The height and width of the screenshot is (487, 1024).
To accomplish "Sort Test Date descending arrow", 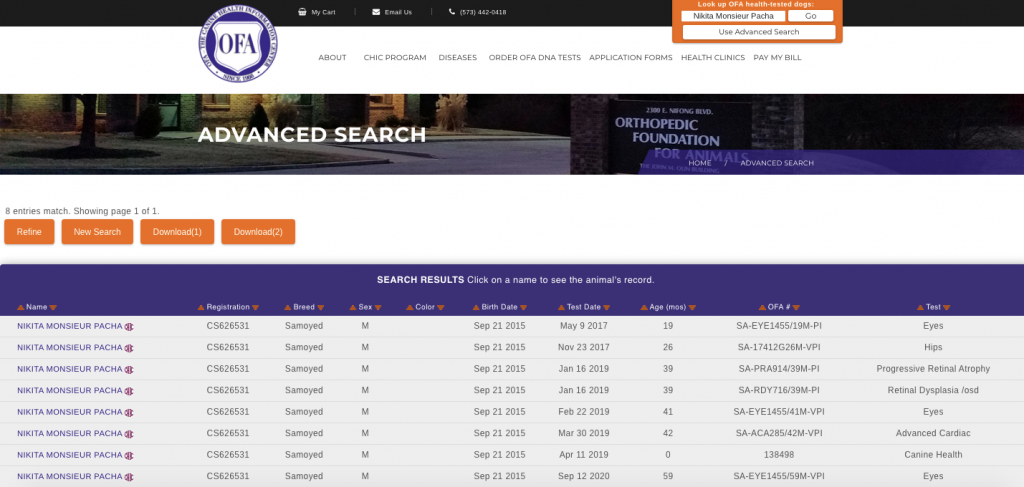I will [607, 307].
